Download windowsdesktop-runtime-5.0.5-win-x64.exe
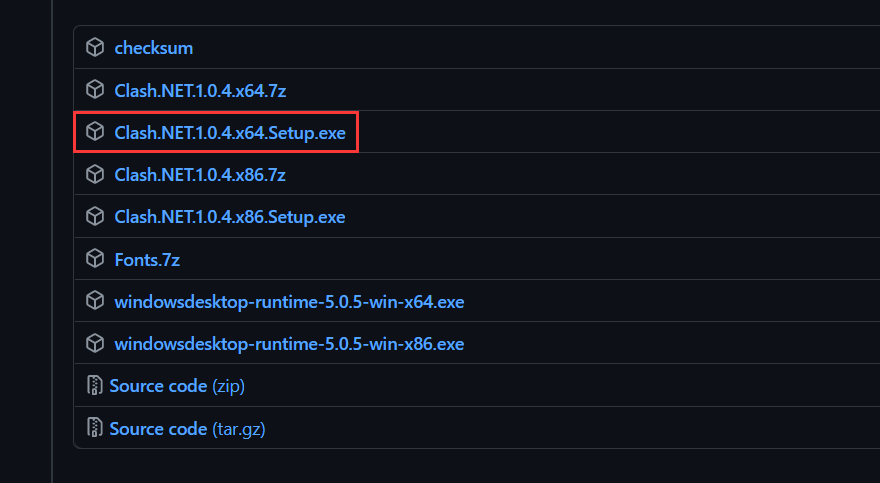Viewport: 880px width, 483px height. [x=289, y=301]
